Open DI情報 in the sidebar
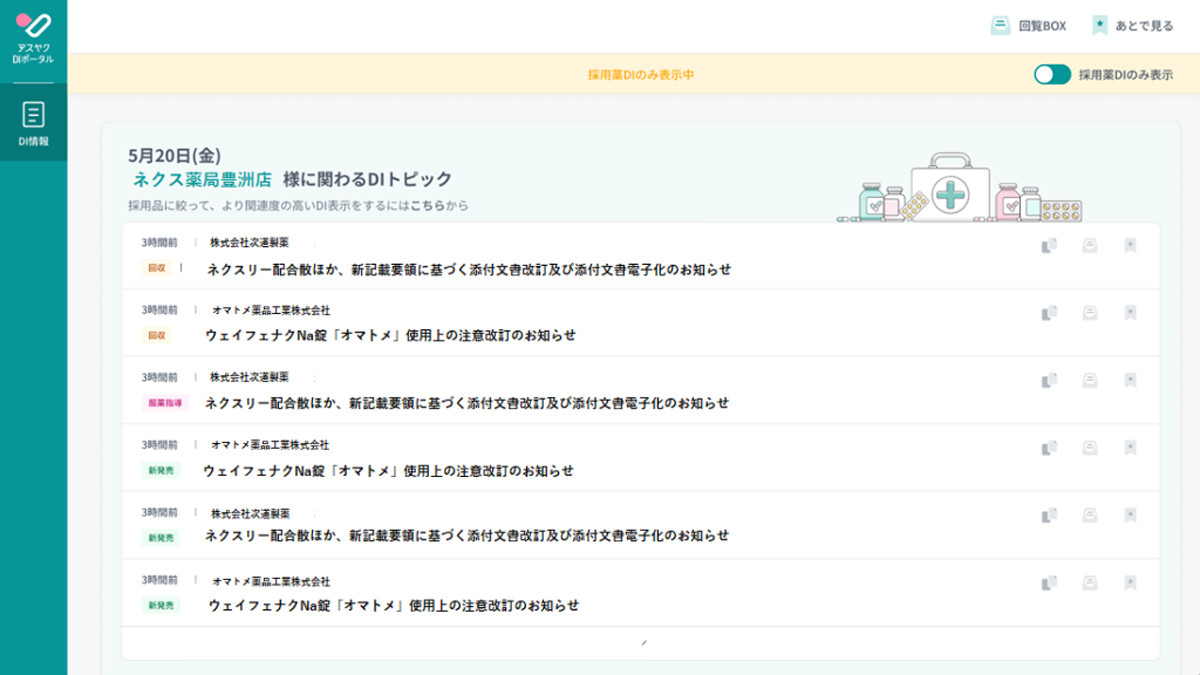 [x=33, y=123]
